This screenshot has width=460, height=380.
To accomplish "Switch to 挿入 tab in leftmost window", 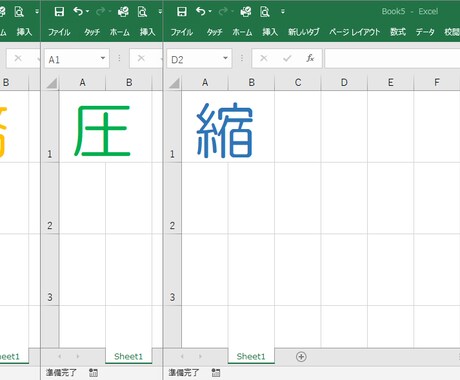I will [x=24, y=32].
